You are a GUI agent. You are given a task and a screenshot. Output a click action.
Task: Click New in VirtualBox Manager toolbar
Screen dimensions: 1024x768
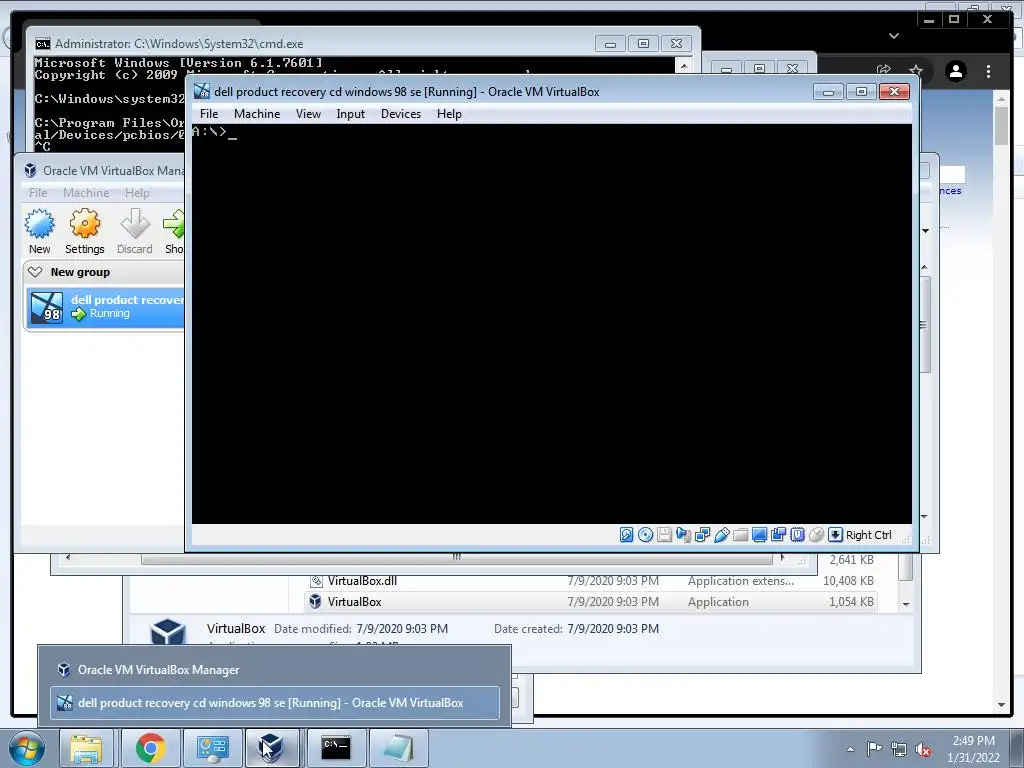39,231
